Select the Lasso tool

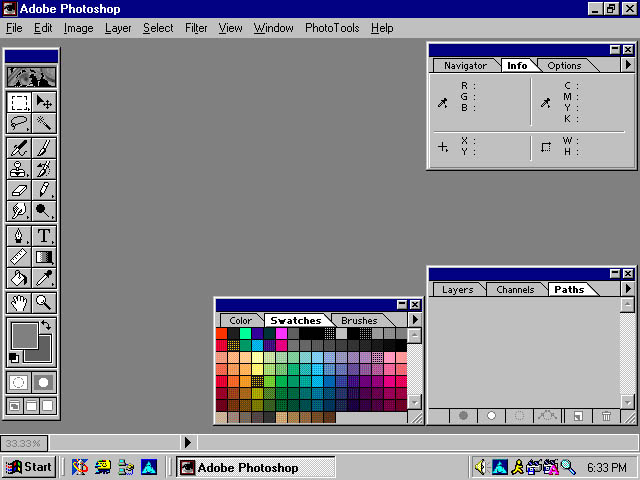point(19,123)
